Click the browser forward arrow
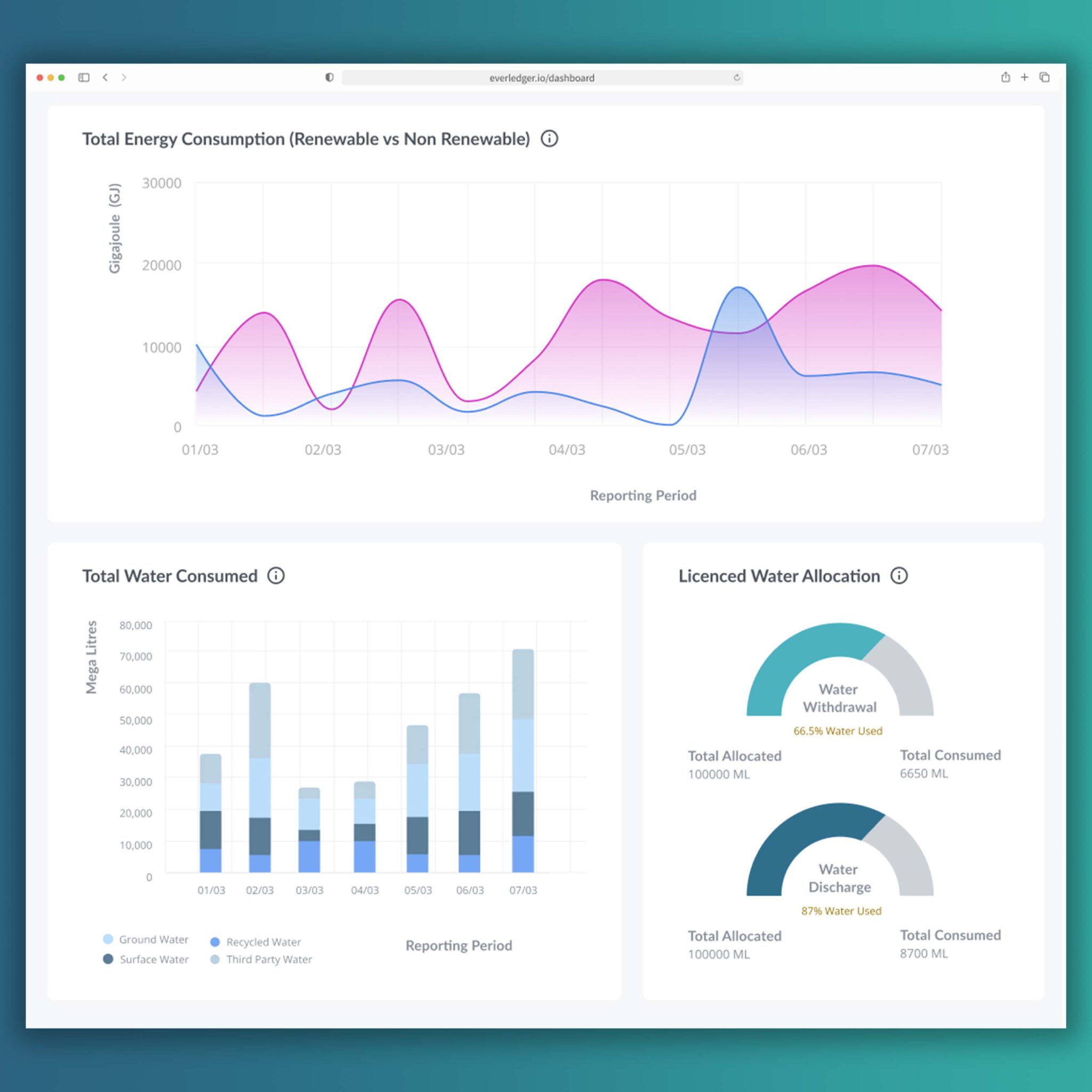Screen dimensions: 1092x1092 click(x=124, y=77)
